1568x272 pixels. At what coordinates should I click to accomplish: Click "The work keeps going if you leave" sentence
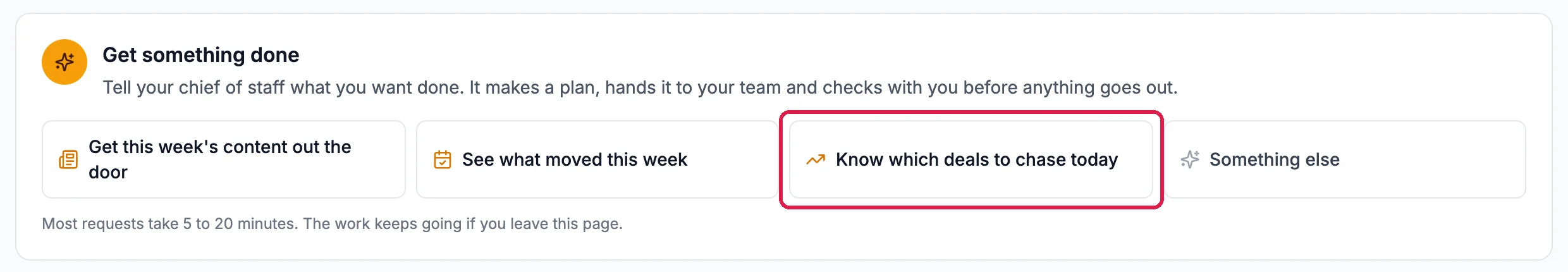[463, 223]
